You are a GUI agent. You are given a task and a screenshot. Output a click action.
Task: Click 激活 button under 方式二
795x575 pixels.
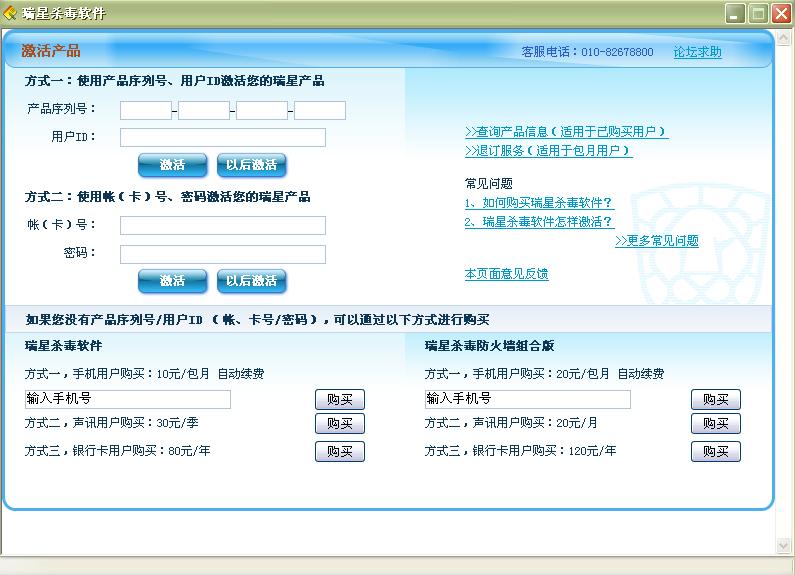tap(172, 281)
